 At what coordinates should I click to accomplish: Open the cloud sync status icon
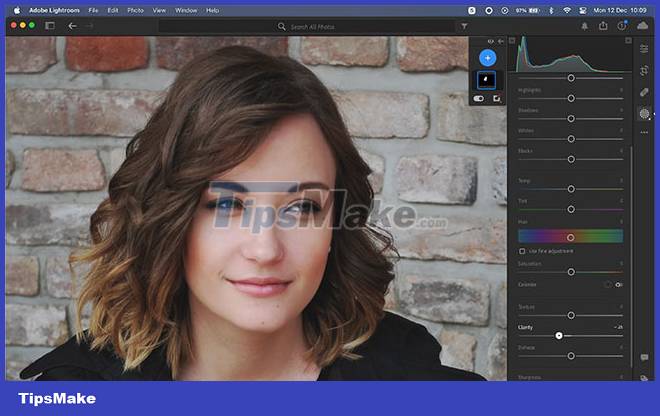(642, 26)
